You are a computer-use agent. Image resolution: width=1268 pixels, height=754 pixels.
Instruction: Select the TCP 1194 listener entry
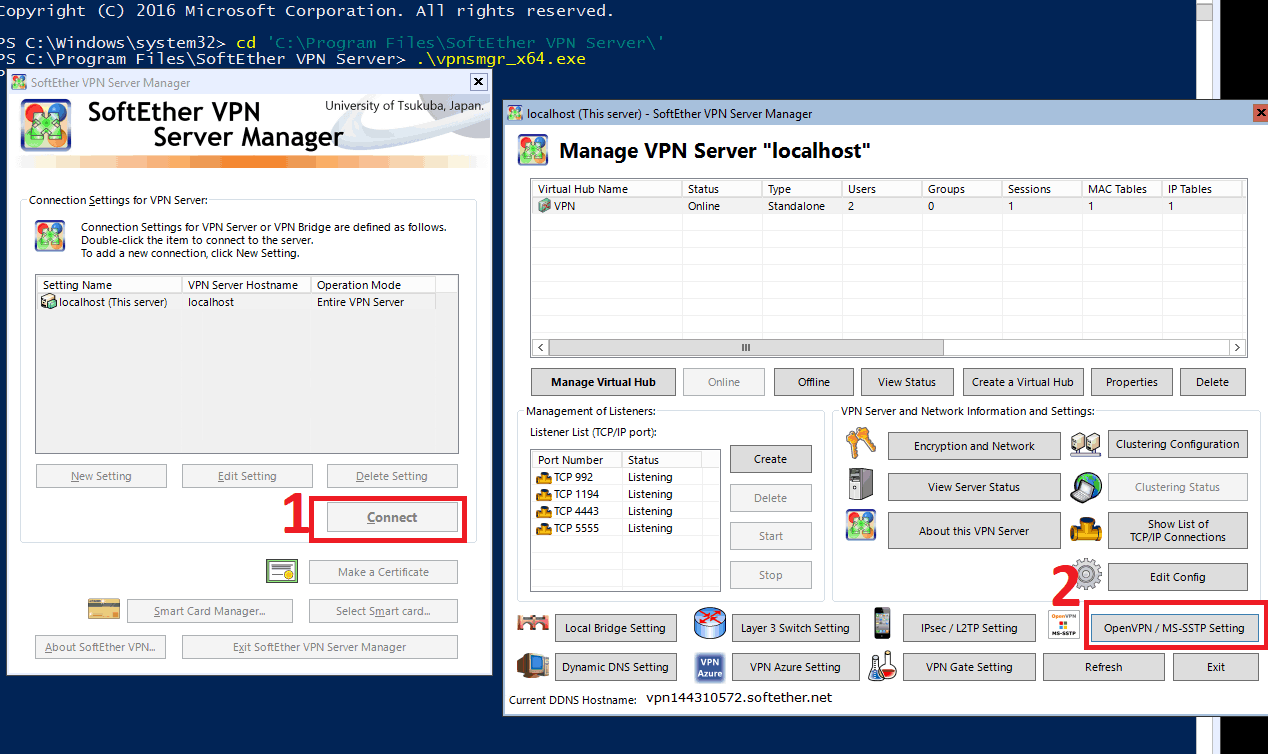coord(577,494)
